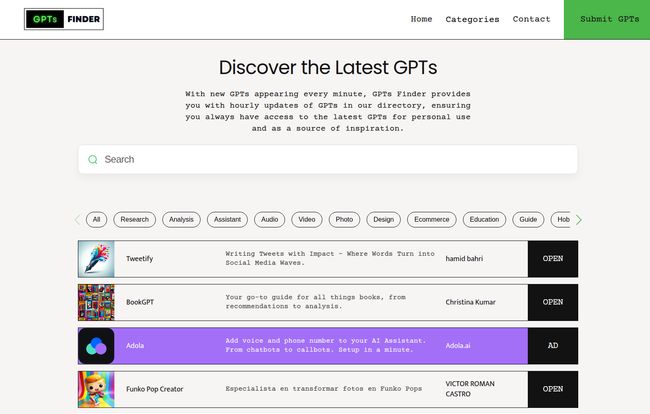Click the BookGPT description text
The image size is (650, 414).
[315, 302]
